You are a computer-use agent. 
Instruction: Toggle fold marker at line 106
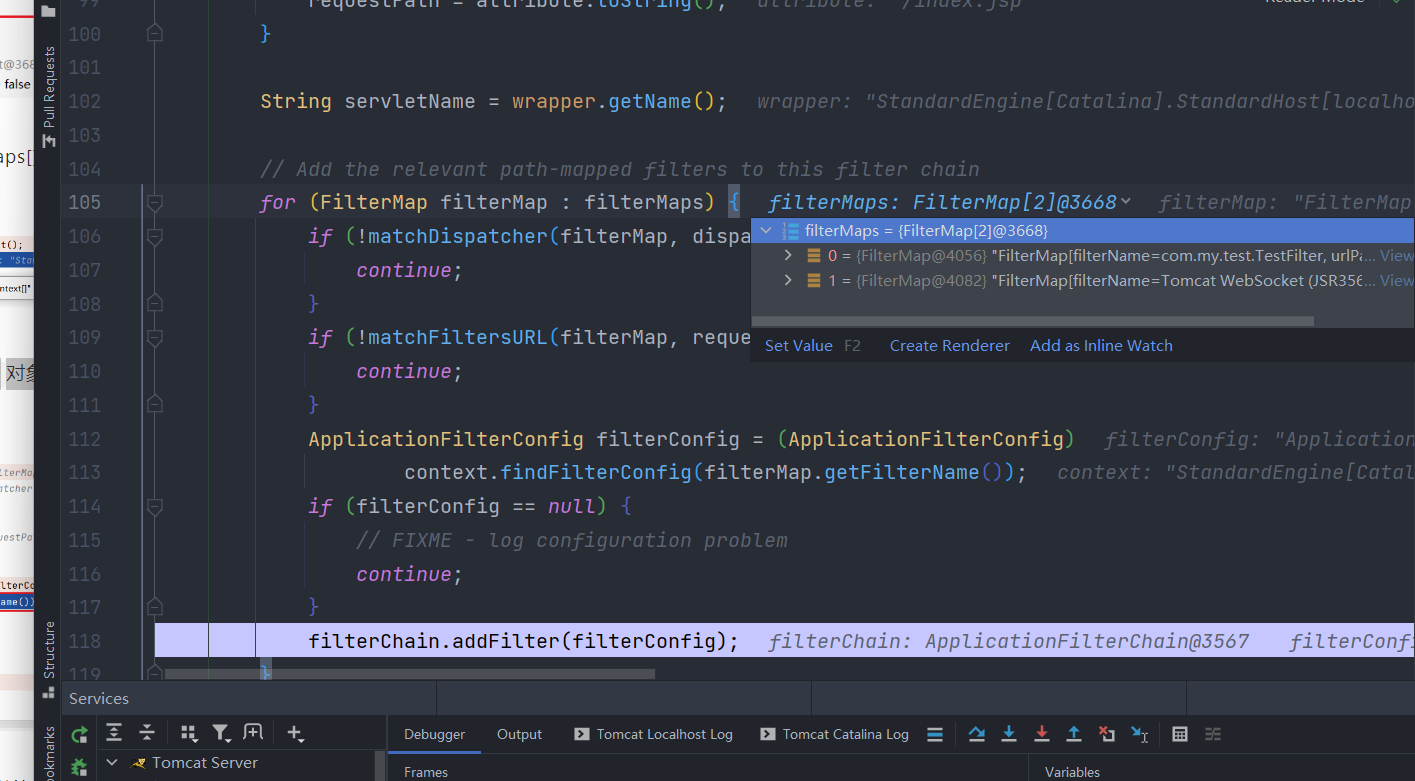[154, 236]
